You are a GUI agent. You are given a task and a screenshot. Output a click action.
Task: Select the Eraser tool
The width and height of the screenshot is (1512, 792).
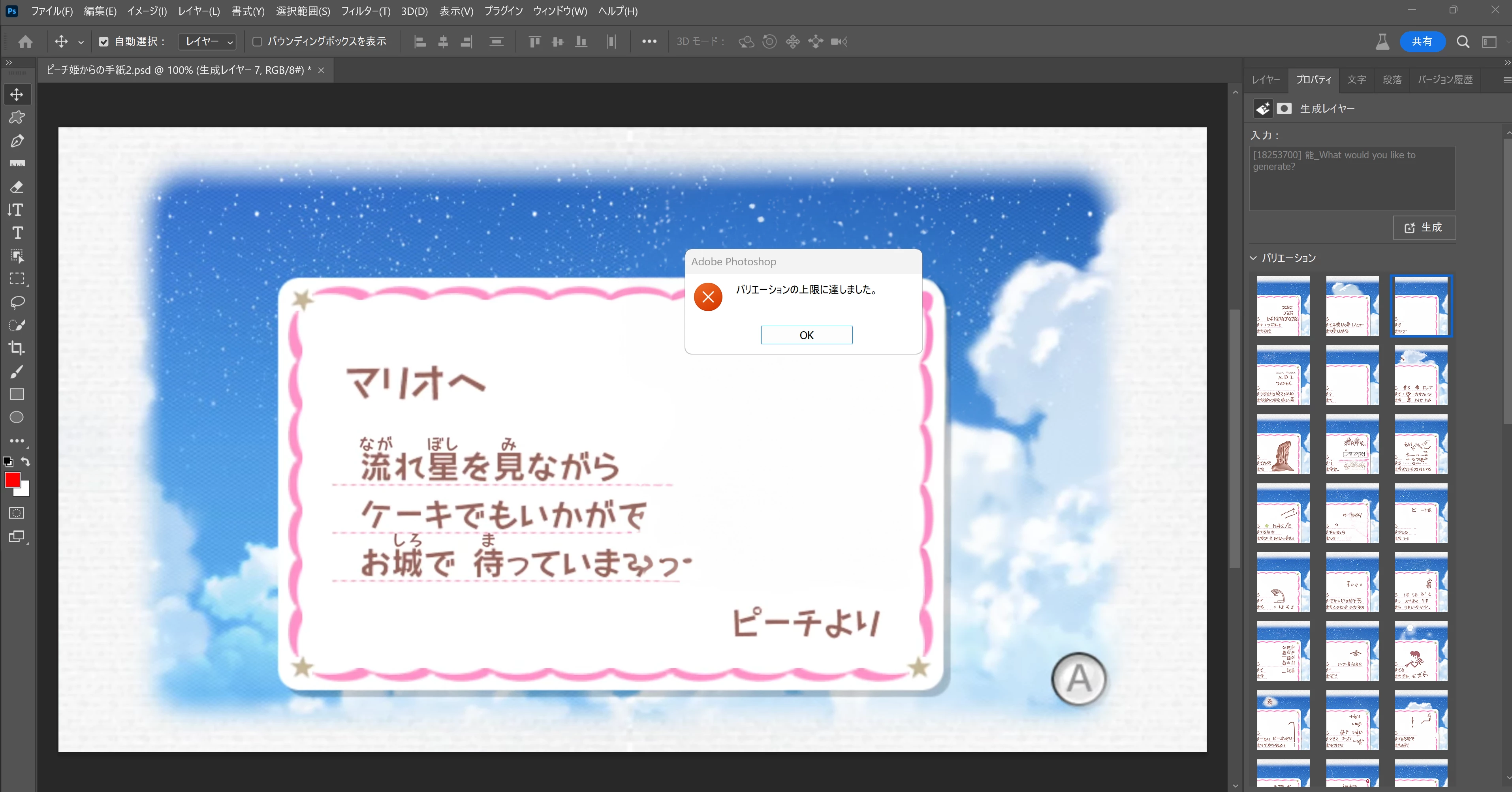(x=17, y=187)
